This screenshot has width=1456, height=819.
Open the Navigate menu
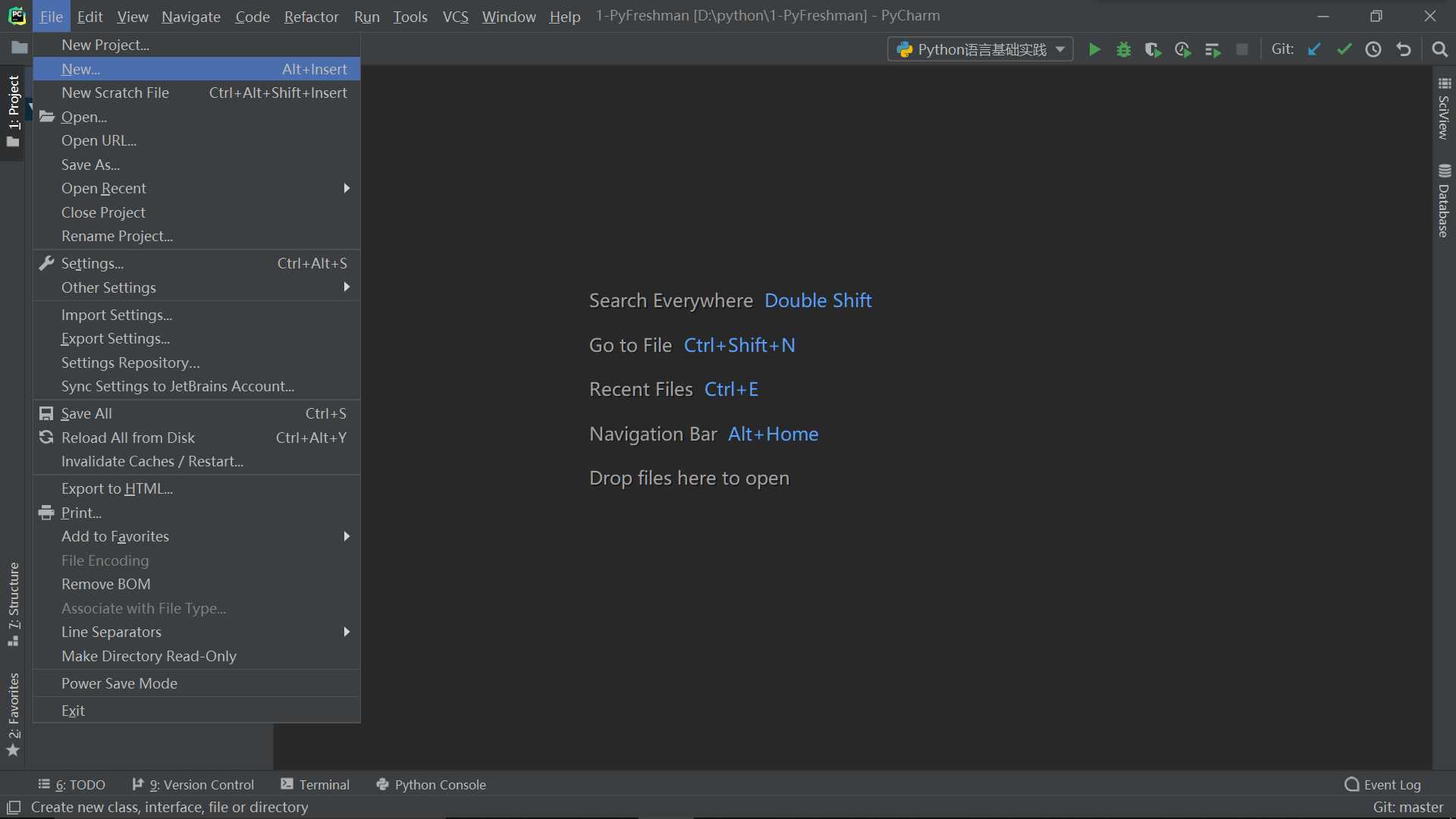(191, 16)
